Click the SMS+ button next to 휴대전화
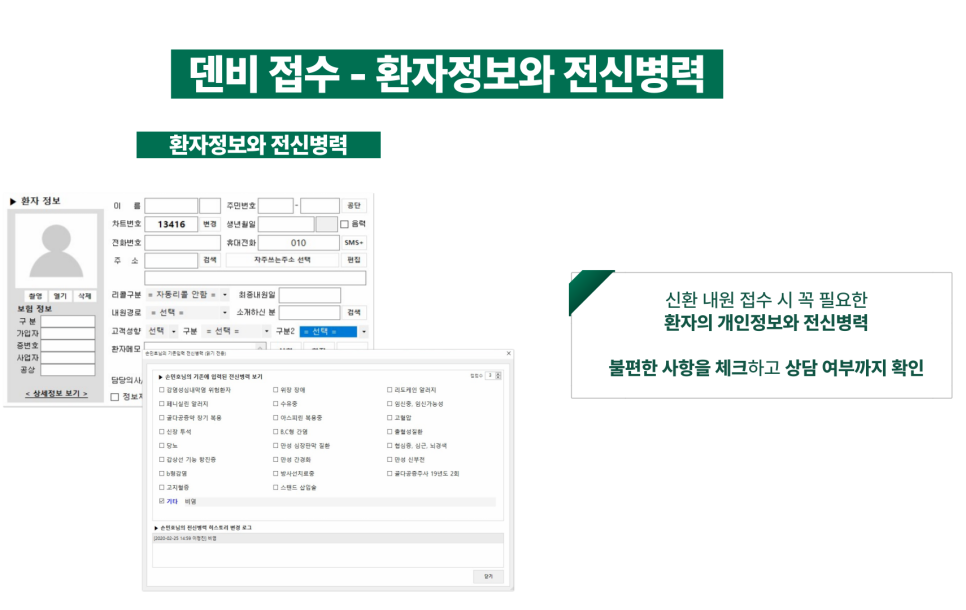 click(x=353, y=242)
